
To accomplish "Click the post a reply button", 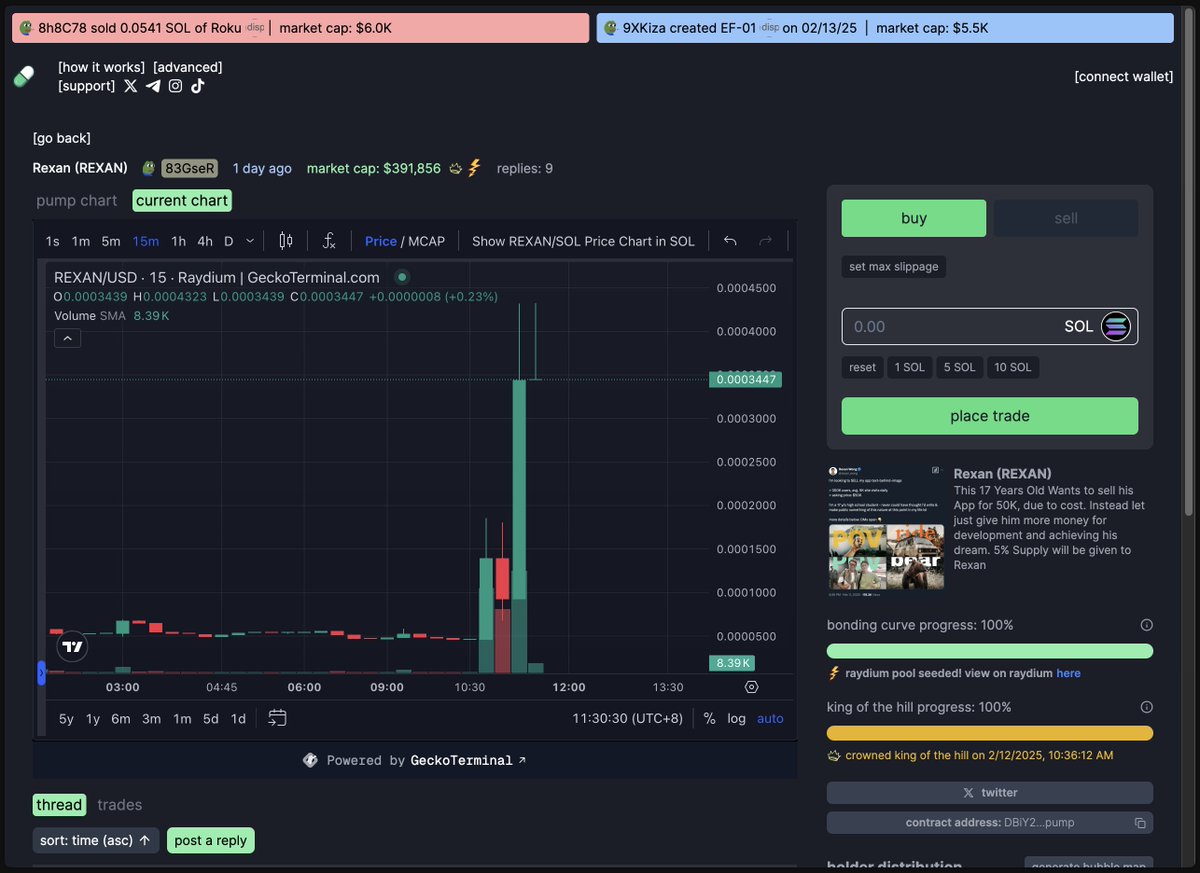I will click(211, 840).
